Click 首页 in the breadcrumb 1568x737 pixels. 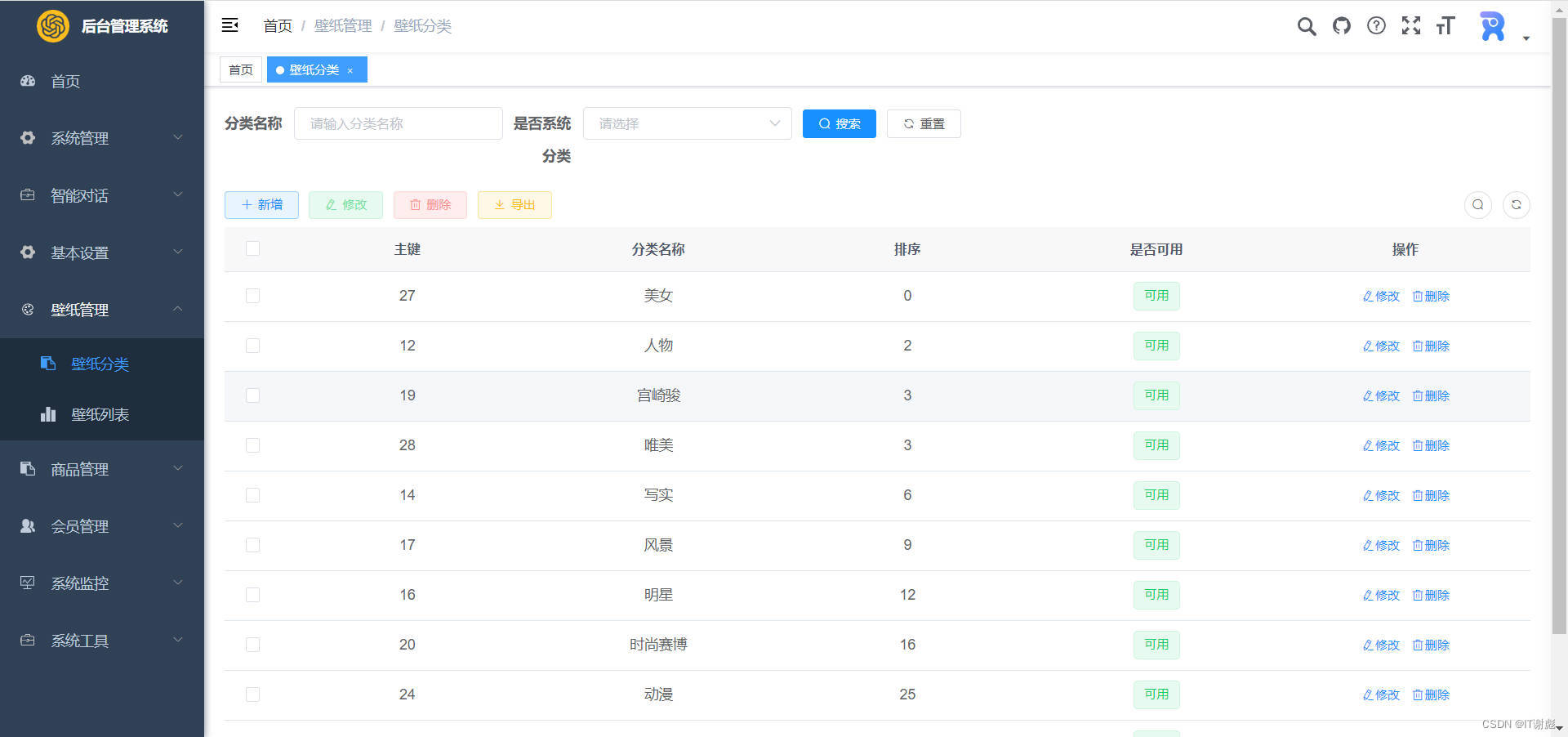pyautogui.click(x=278, y=25)
